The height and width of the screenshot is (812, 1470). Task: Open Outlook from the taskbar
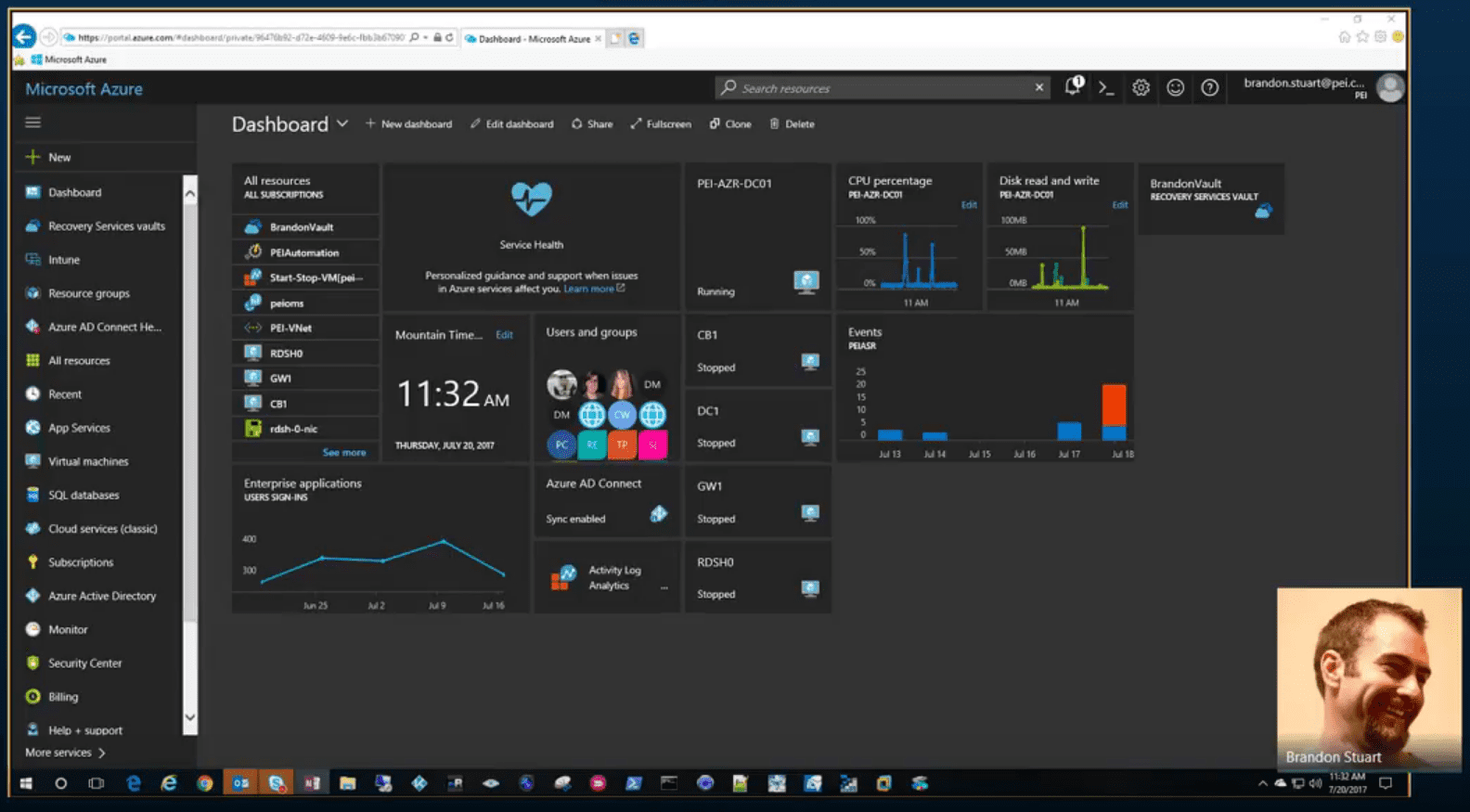pyautogui.click(x=240, y=783)
